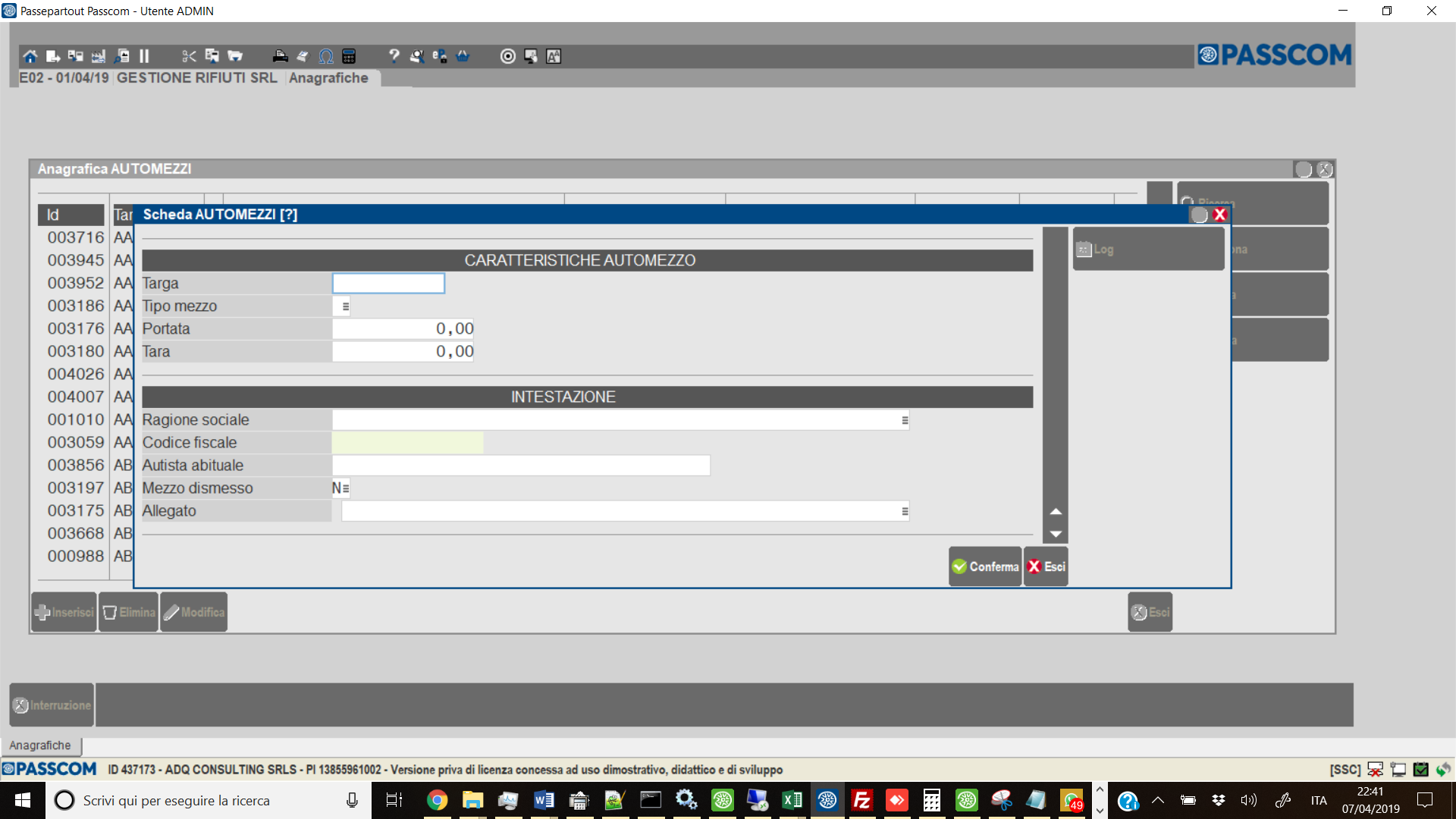Open Excel from the Windows taskbar
The image size is (1456, 819).
(x=792, y=800)
